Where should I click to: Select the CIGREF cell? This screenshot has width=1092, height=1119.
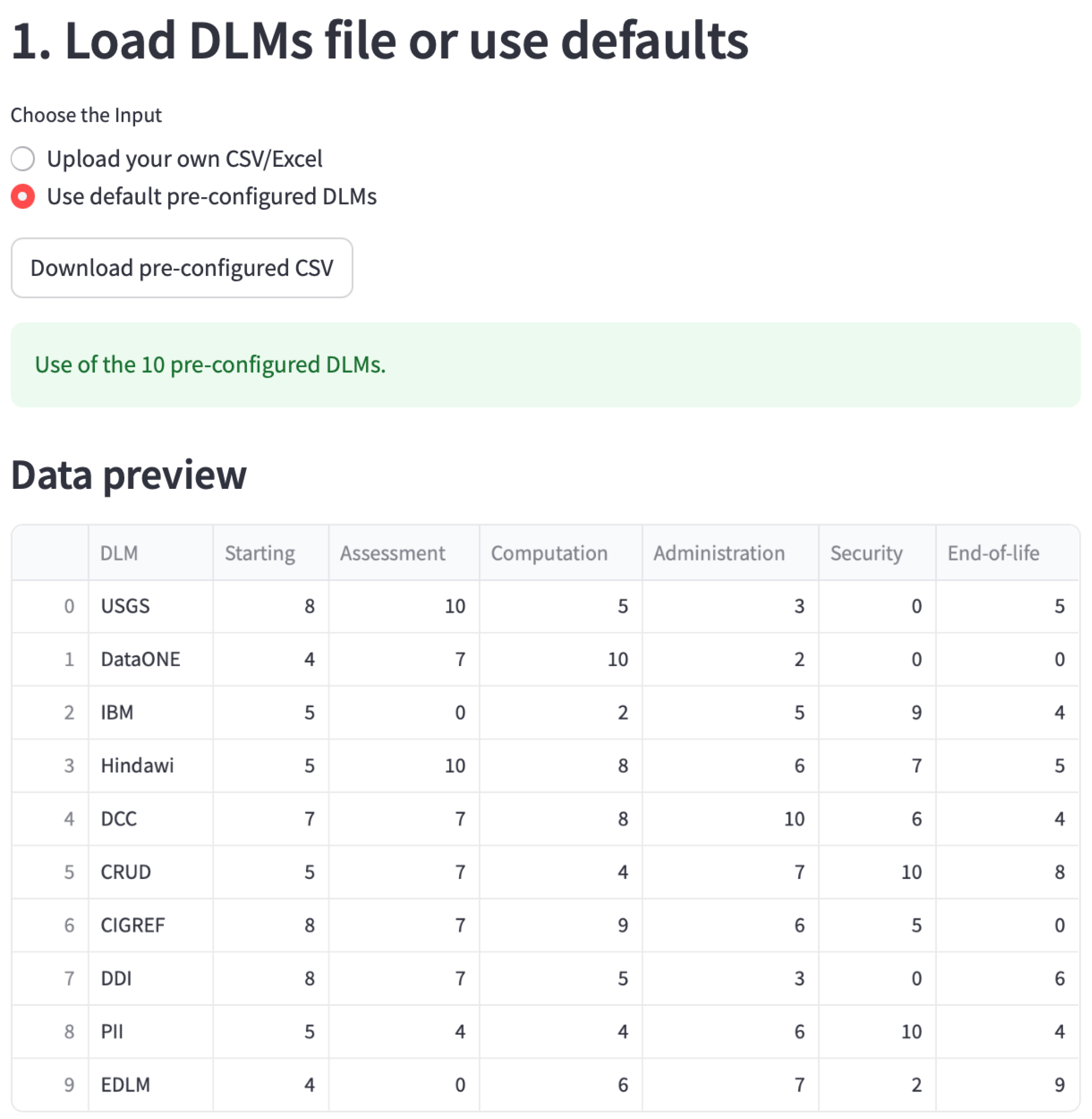pos(151,926)
